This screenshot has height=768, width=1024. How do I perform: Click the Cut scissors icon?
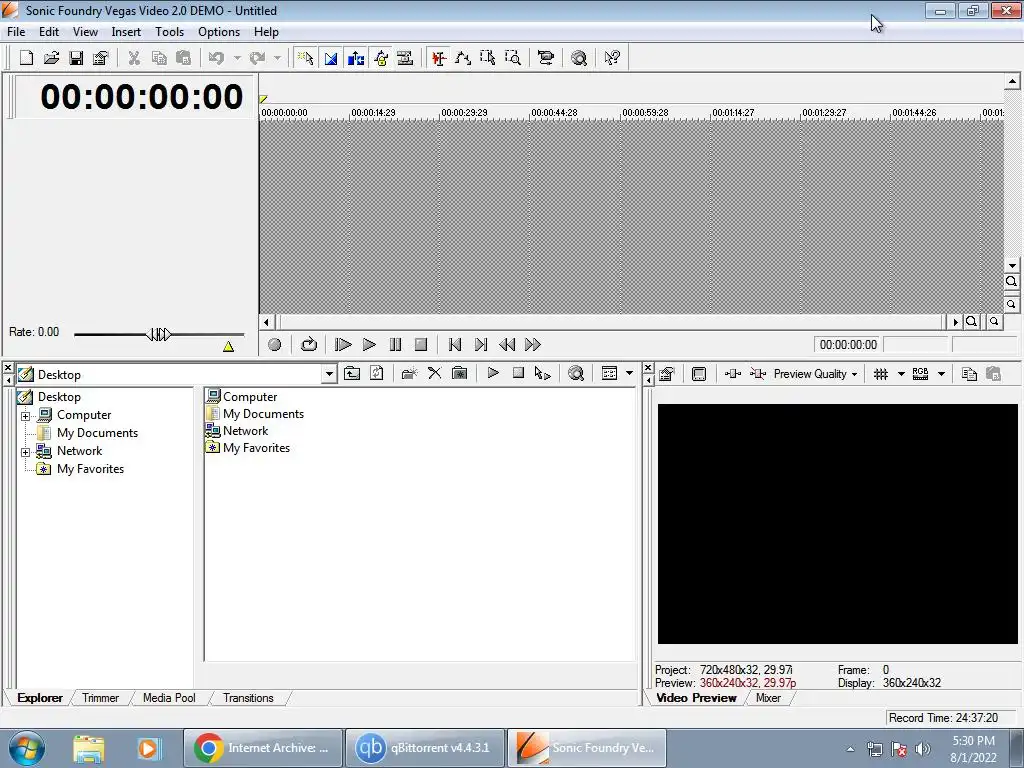click(134, 58)
